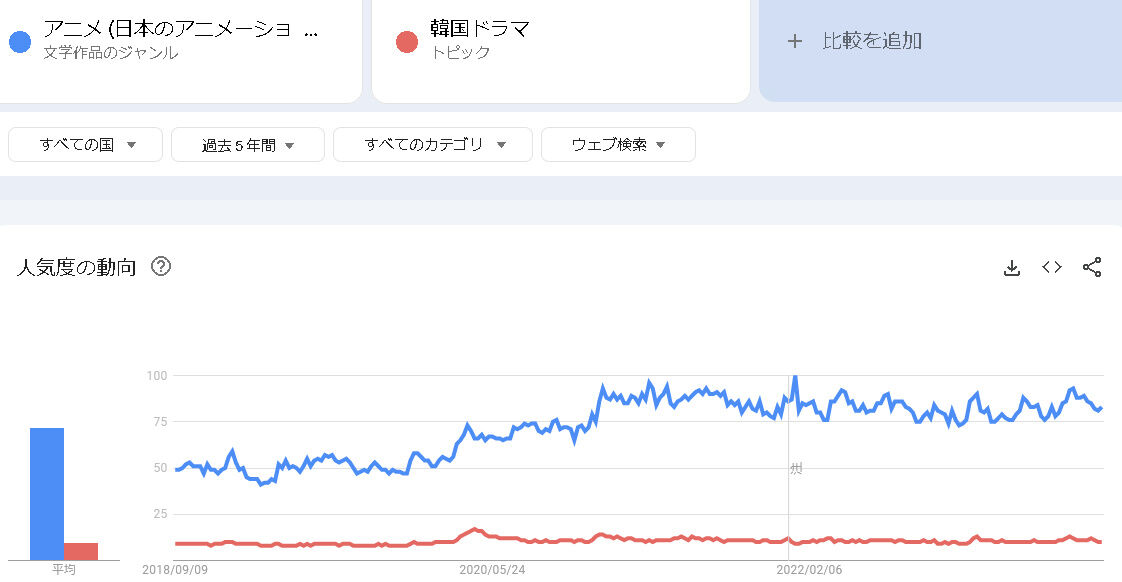1122x582 pixels.
Task: Click the plus icon in 比較を追加
Action: 795,41
